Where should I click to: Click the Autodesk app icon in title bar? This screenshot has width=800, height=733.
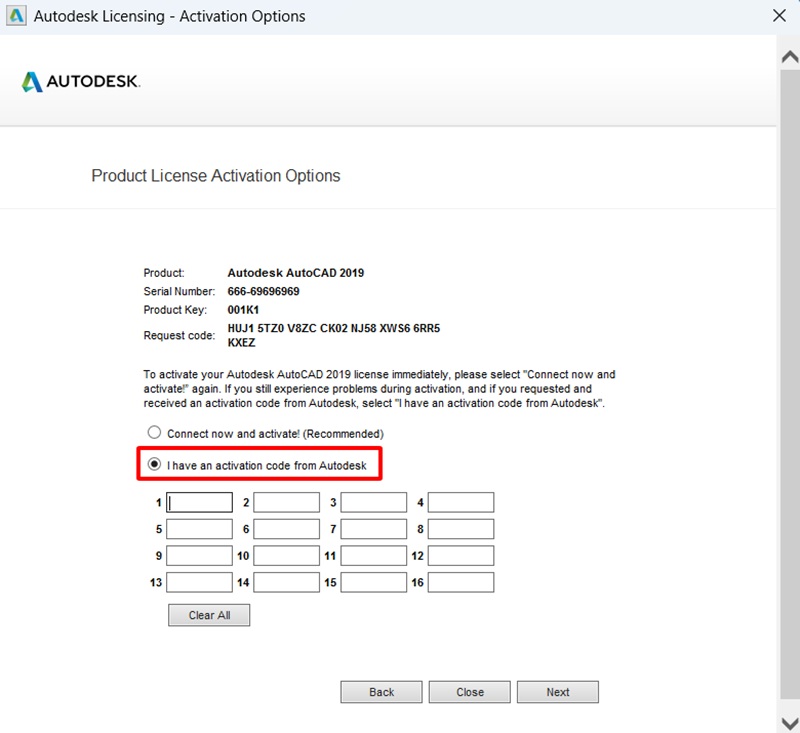coord(17,16)
